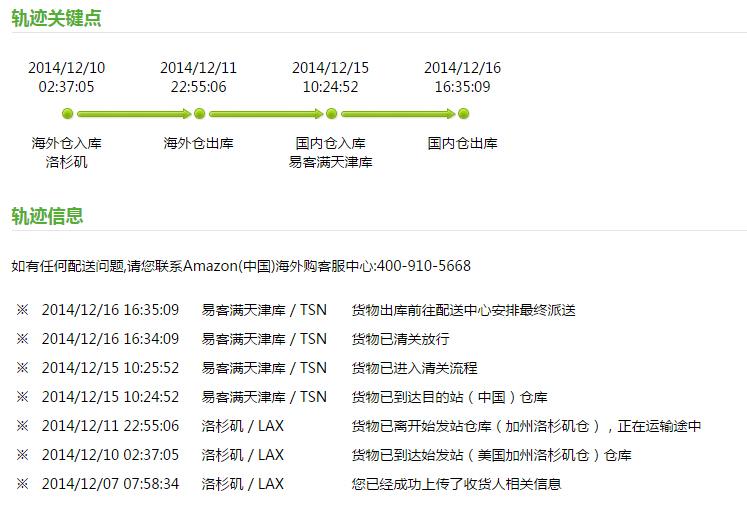747x511 pixels.
Task: Click status 货物已清关放行
Action: click(x=401, y=339)
